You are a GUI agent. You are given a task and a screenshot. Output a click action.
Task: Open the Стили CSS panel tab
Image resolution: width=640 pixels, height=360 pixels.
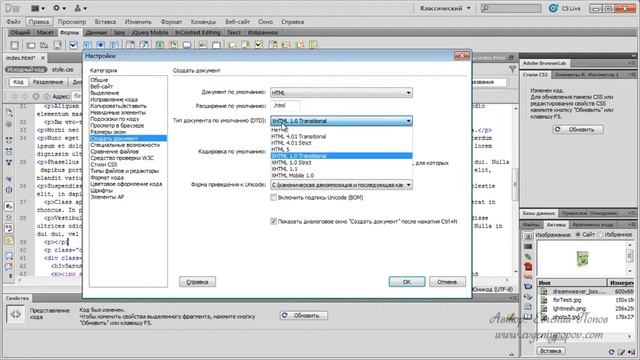(535, 75)
